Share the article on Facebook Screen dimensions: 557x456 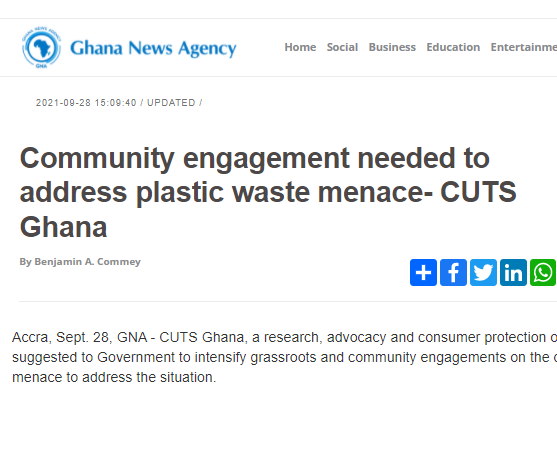click(453, 272)
